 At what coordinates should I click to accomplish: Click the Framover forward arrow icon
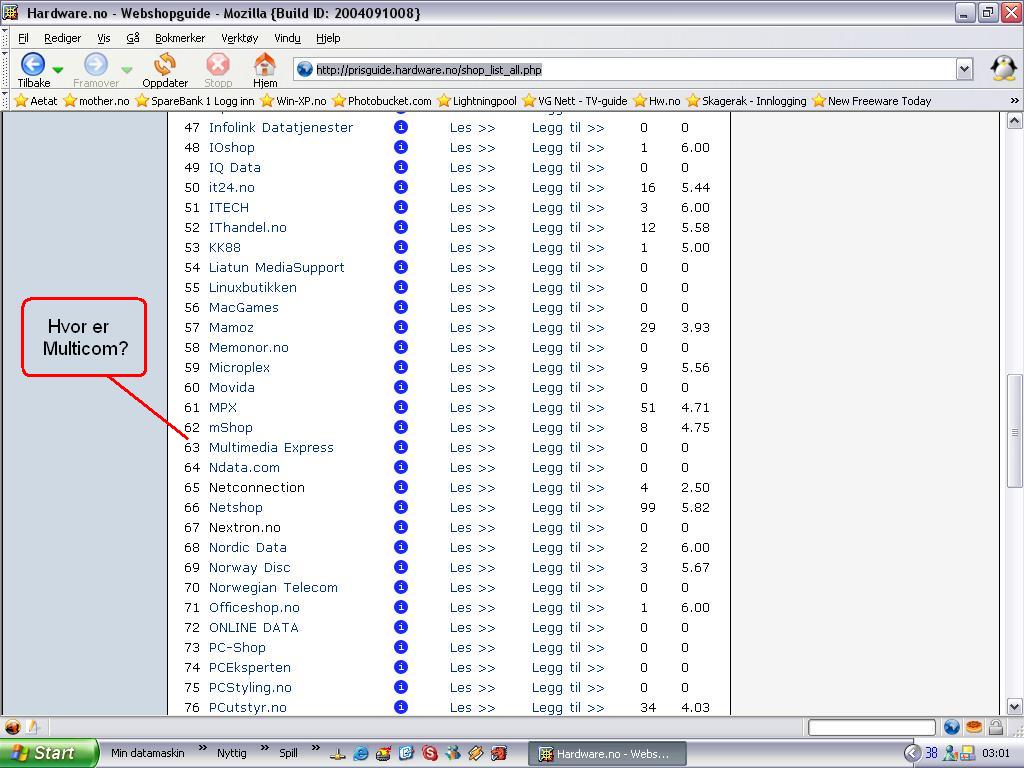tap(95, 64)
